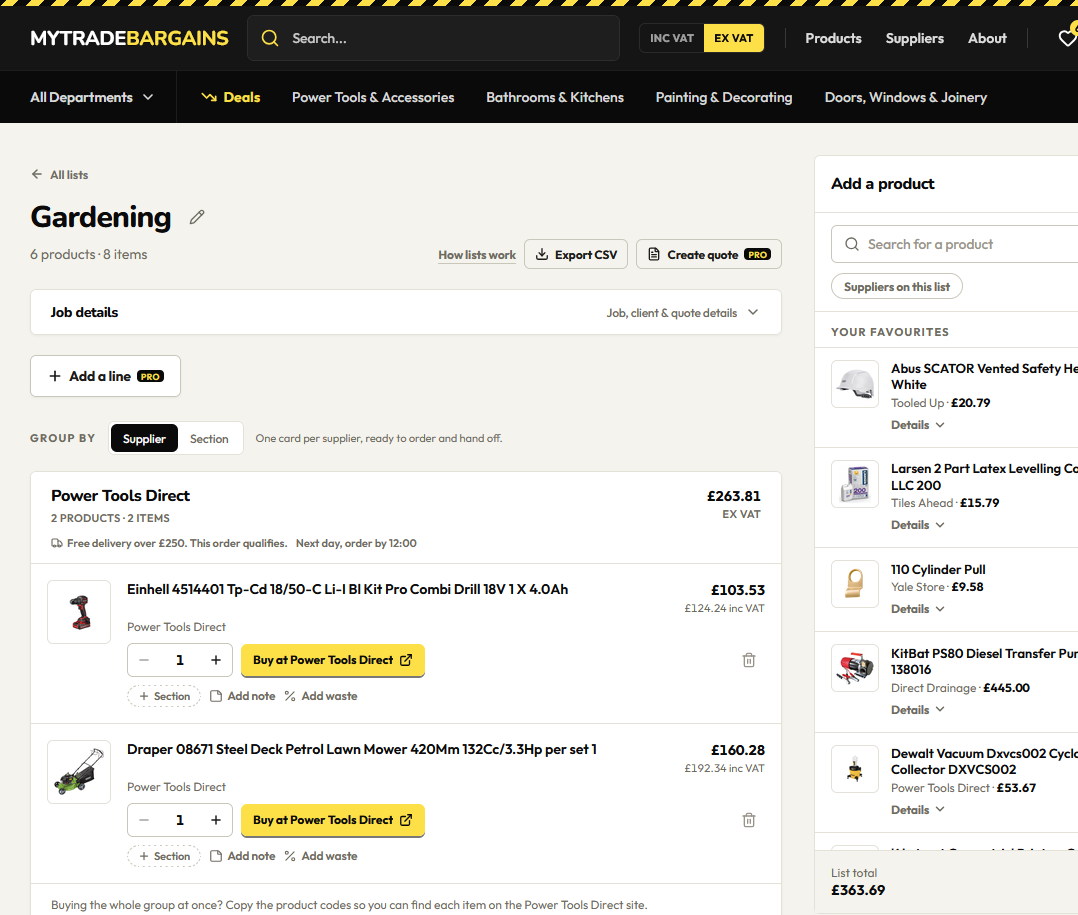Image resolution: width=1078 pixels, height=915 pixels.
Task: Click Draper mower quantity value field
Action: coord(180,820)
